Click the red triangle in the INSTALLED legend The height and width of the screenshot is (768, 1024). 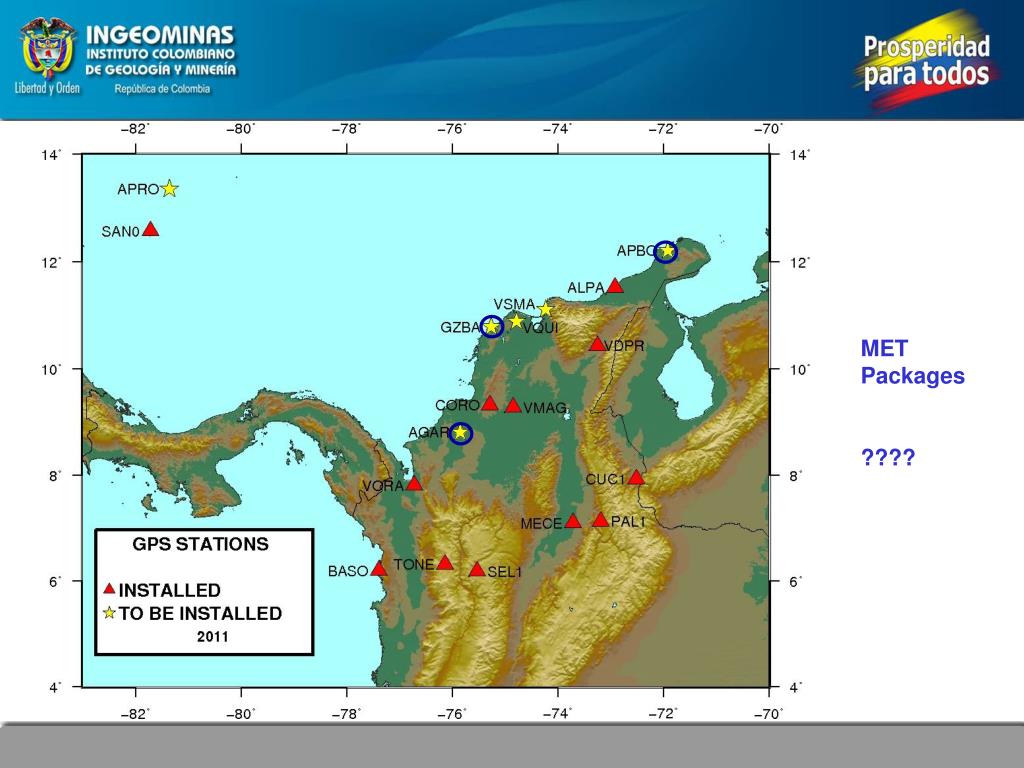[x=110, y=589]
